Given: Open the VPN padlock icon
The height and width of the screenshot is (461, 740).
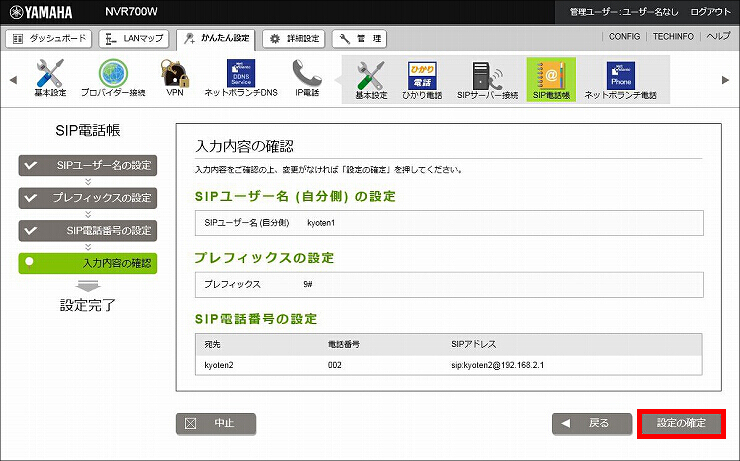Looking at the screenshot, I should tap(175, 78).
